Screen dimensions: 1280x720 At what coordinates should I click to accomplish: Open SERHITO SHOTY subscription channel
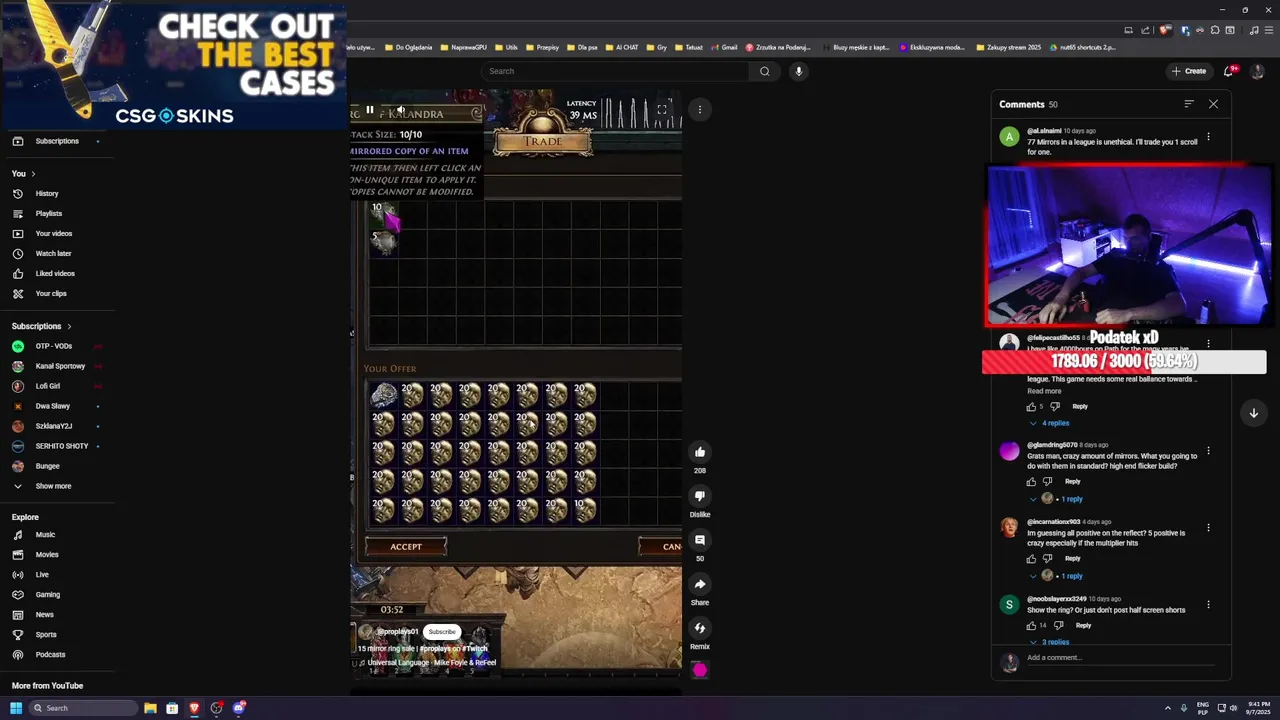[62, 446]
